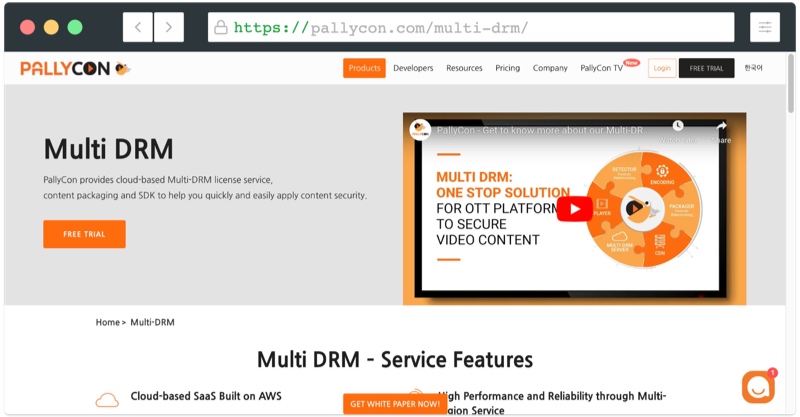Go back with the browser back arrow
This screenshot has height=417, width=800.
(x=138, y=27)
